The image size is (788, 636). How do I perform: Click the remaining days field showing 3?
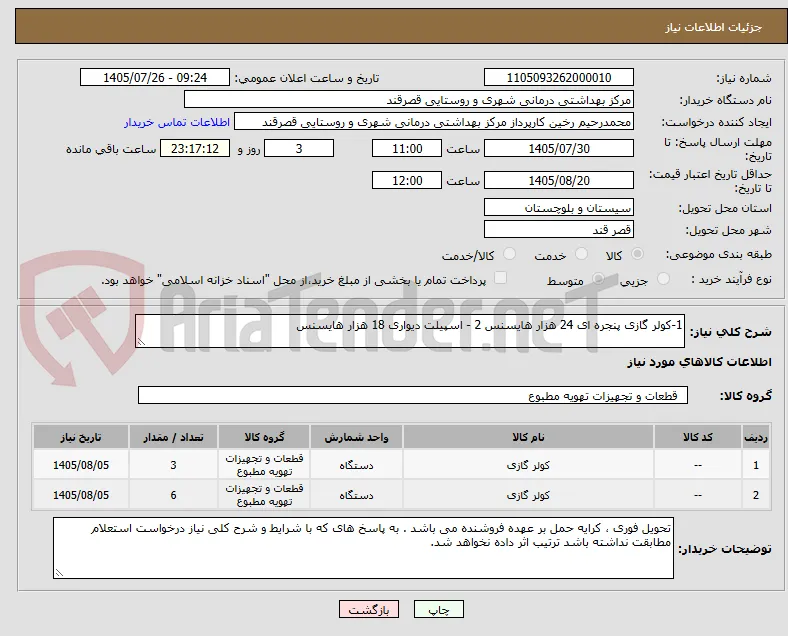(x=299, y=149)
